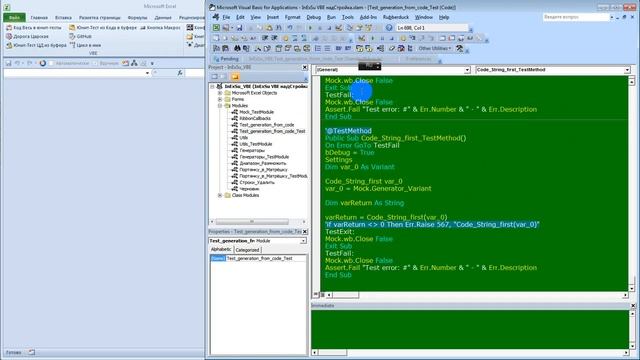This screenshot has width=640, height=360.
Task: Click the code window vertical scrollbar
Action: pos(632,183)
